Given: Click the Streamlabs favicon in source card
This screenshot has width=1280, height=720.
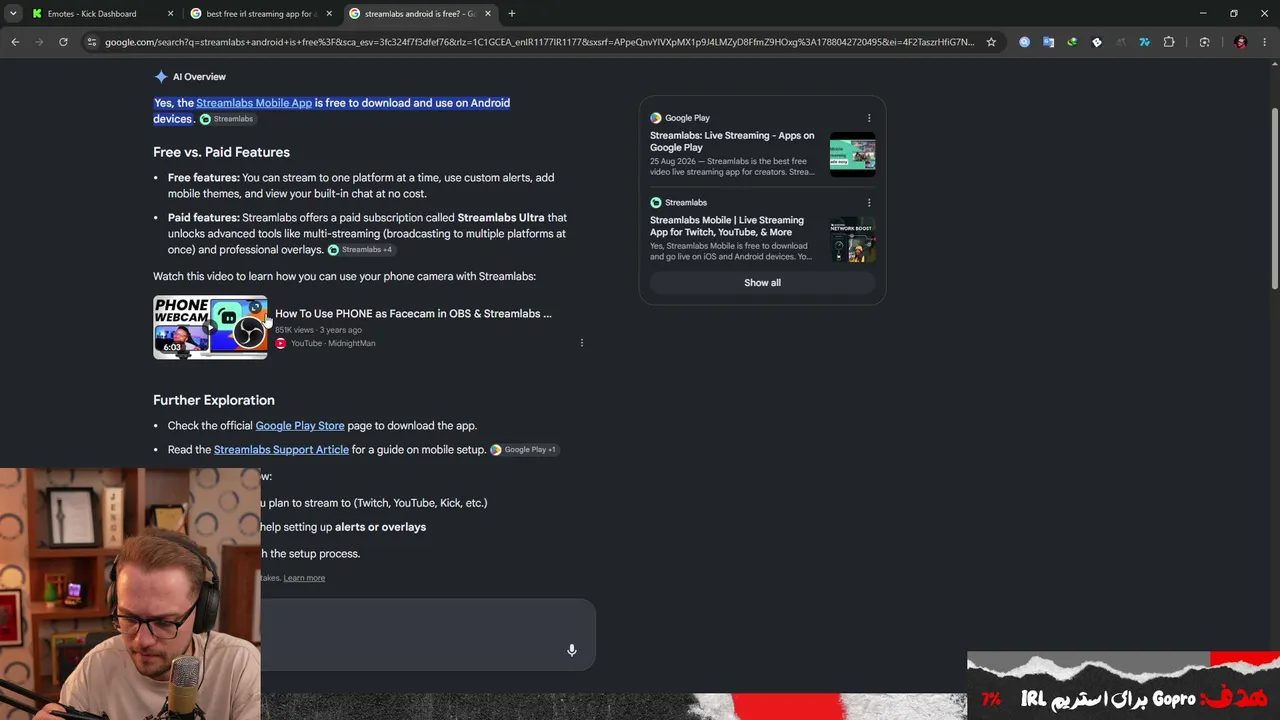Looking at the screenshot, I should coord(656,203).
